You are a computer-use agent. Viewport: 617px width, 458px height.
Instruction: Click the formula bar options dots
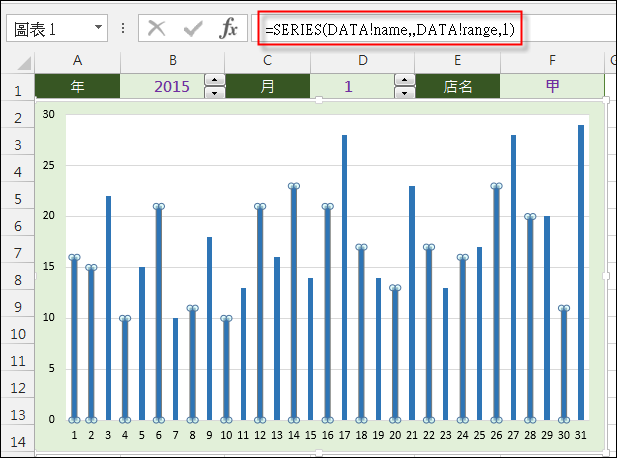(x=123, y=28)
